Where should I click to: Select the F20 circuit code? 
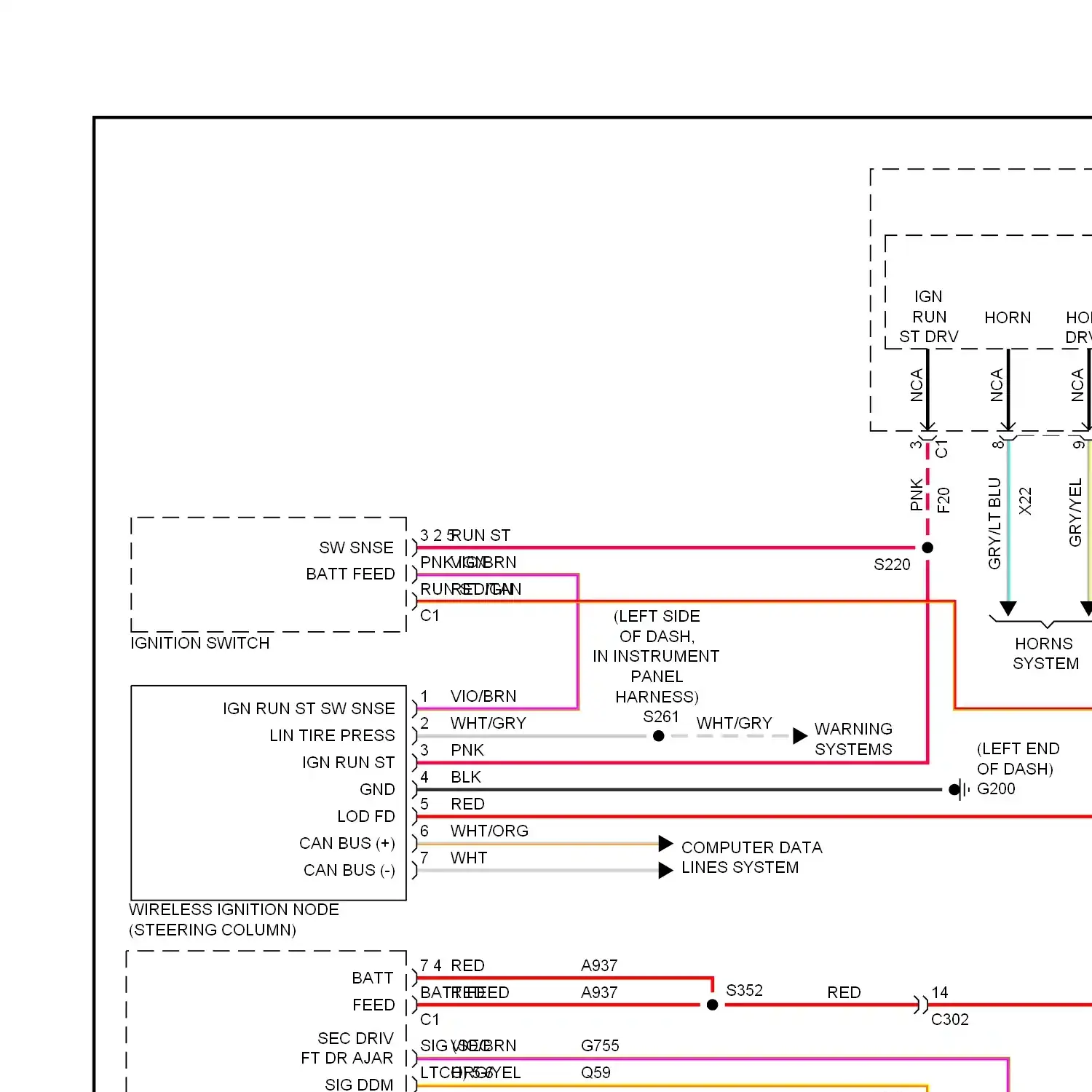click(x=943, y=500)
